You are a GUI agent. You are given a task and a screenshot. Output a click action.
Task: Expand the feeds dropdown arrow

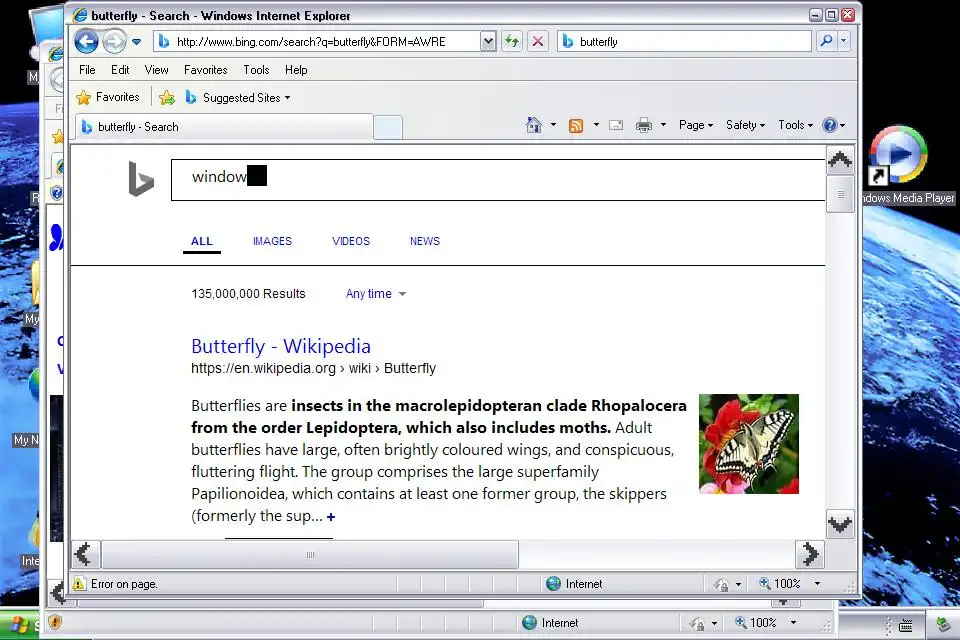[596, 125]
